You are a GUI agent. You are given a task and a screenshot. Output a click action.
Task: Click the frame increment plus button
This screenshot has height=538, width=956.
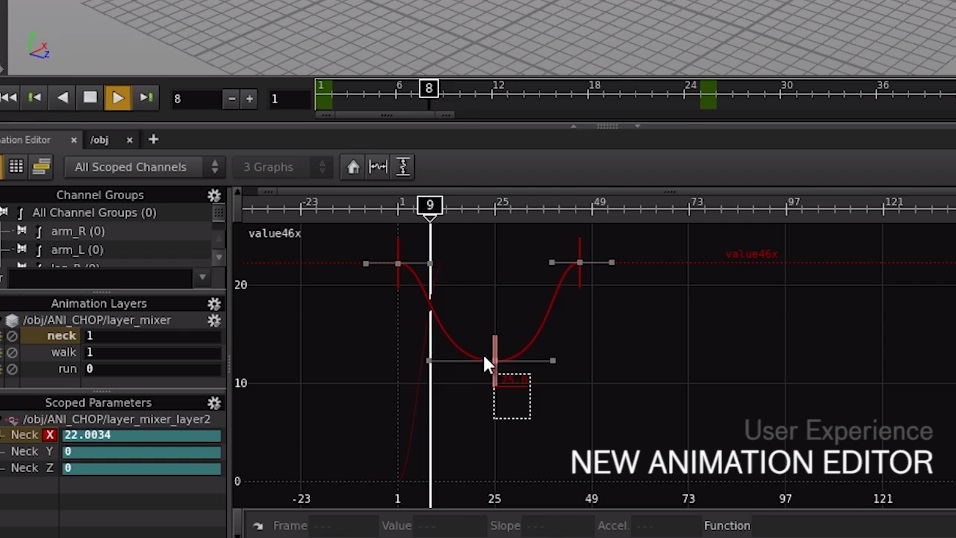[x=250, y=99]
